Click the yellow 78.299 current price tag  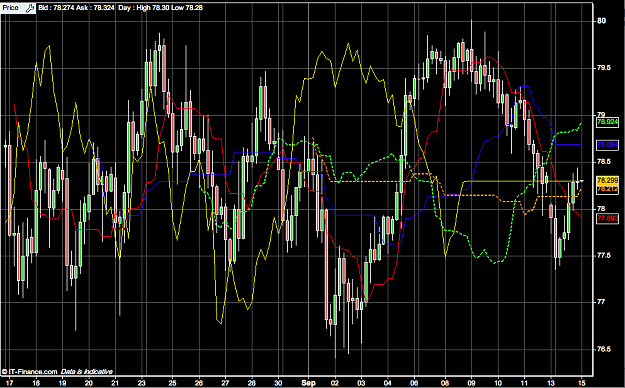point(607,180)
